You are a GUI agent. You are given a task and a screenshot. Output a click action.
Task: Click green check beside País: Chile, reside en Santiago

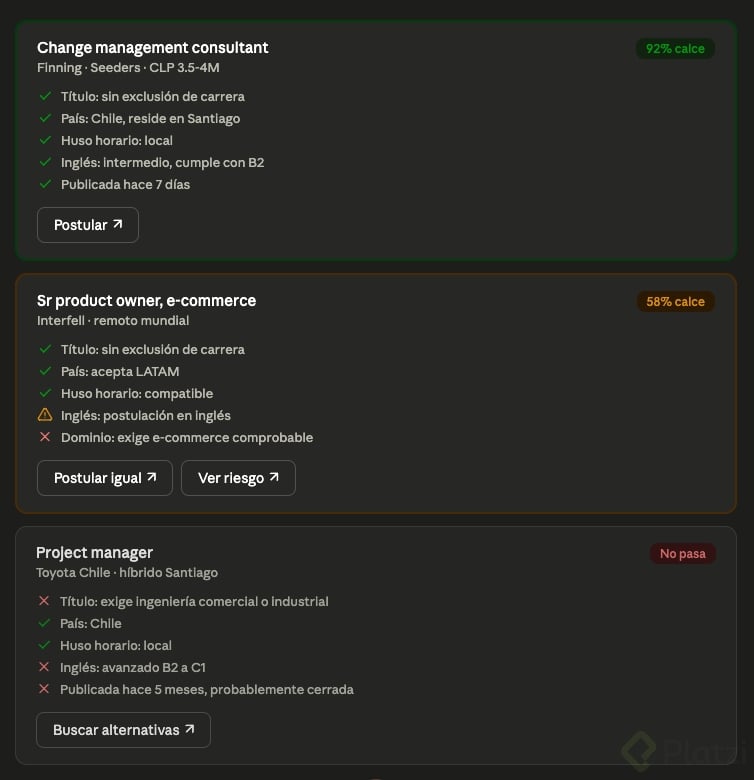pos(45,118)
